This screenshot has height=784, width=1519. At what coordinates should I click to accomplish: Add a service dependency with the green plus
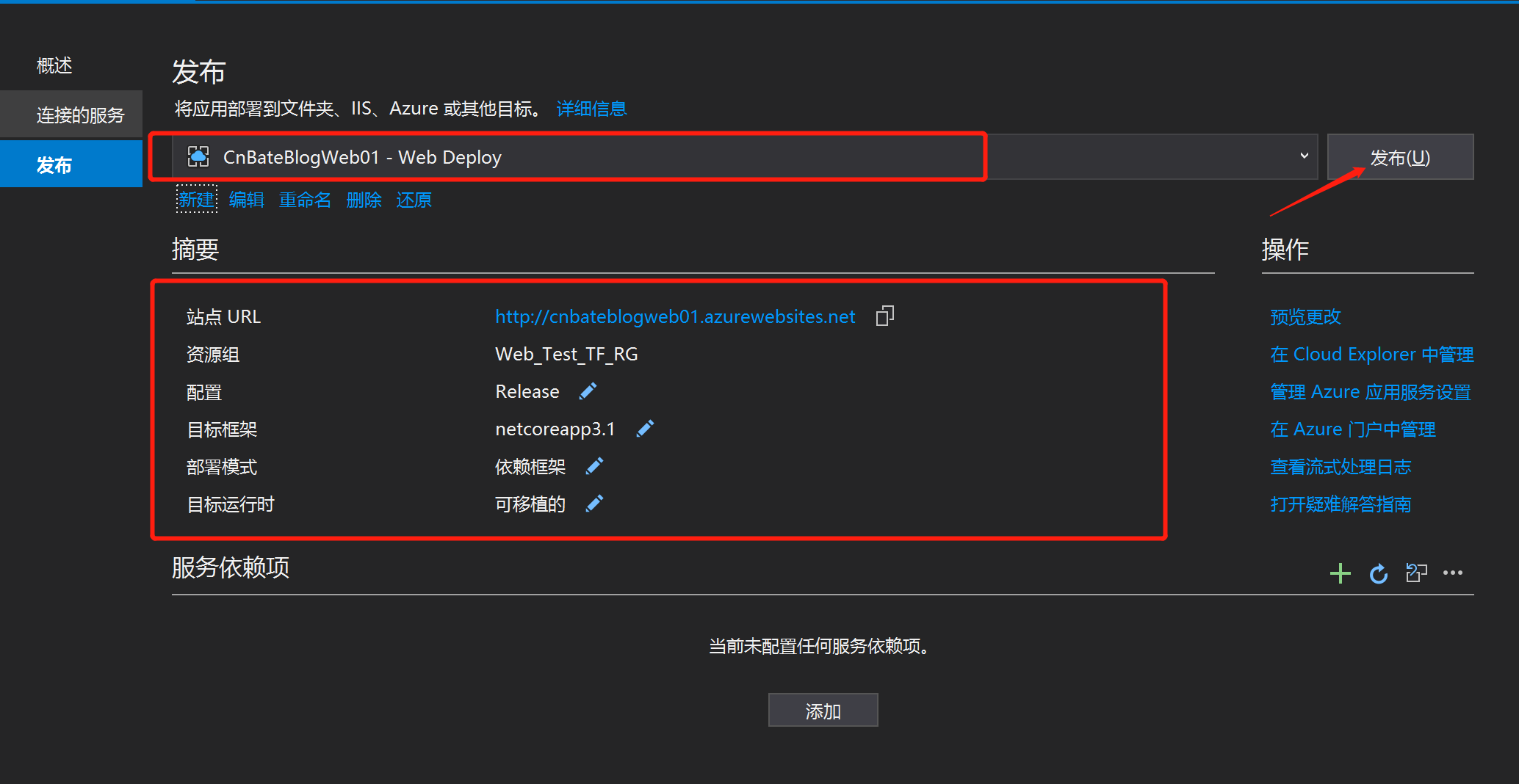pos(1341,573)
